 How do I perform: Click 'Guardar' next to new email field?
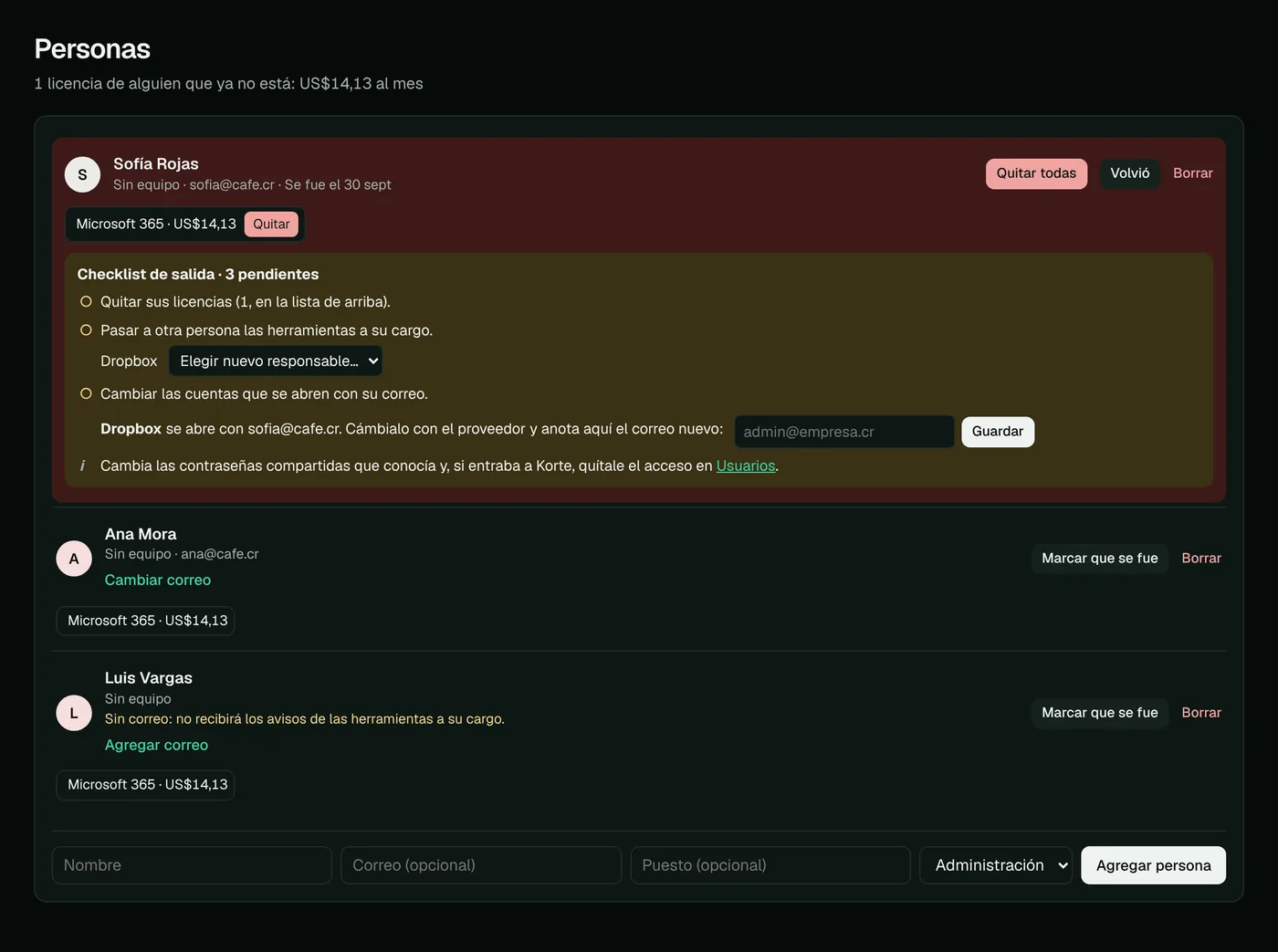(x=997, y=432)
